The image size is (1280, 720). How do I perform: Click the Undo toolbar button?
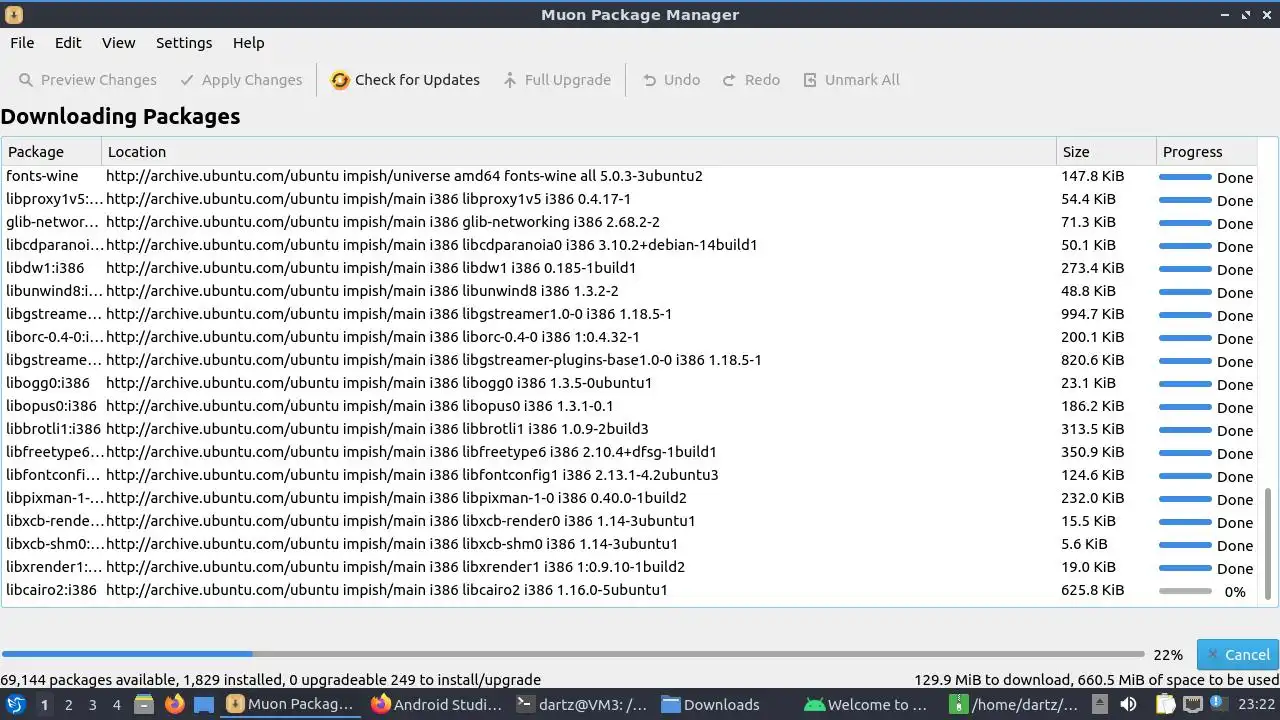point(671,80)
